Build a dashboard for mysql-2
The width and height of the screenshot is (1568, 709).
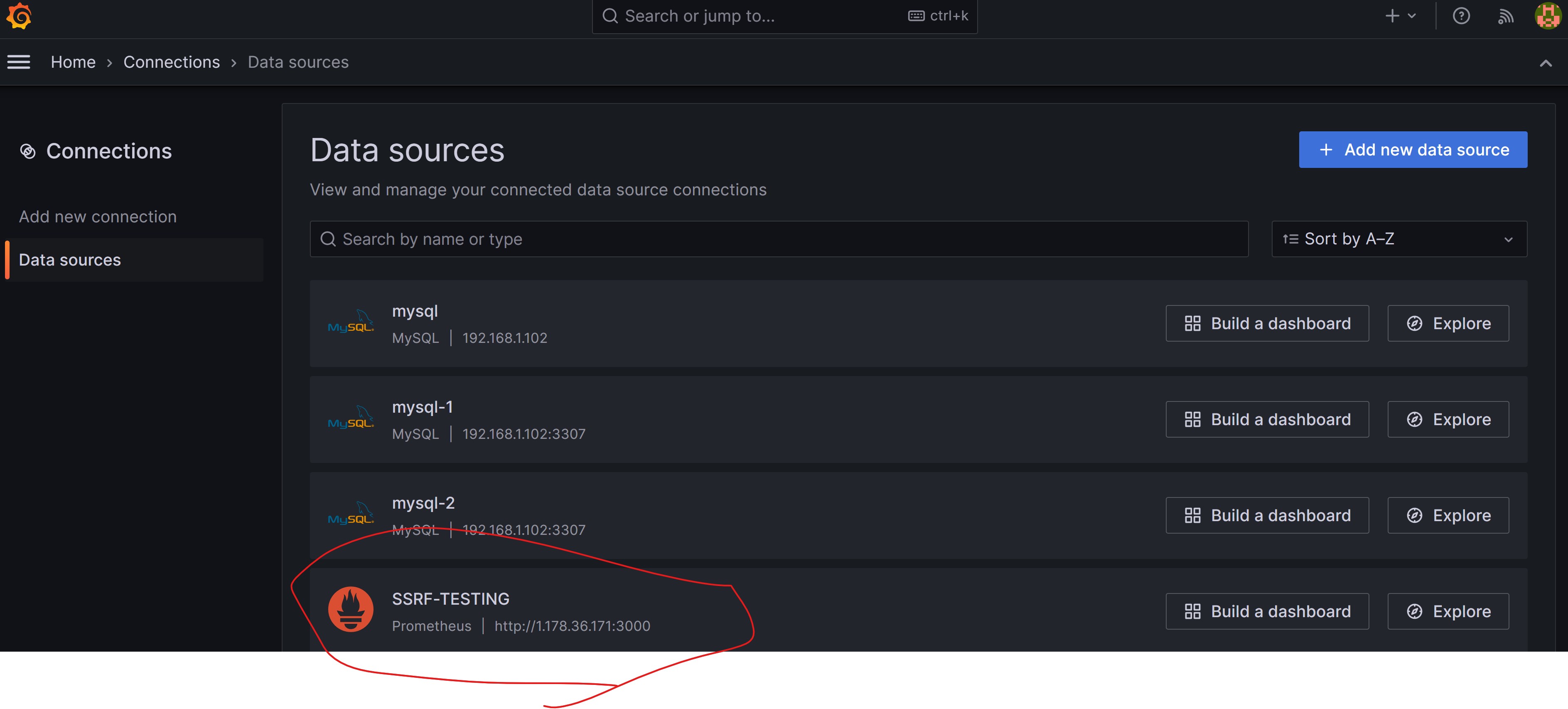pos(1267,515)
